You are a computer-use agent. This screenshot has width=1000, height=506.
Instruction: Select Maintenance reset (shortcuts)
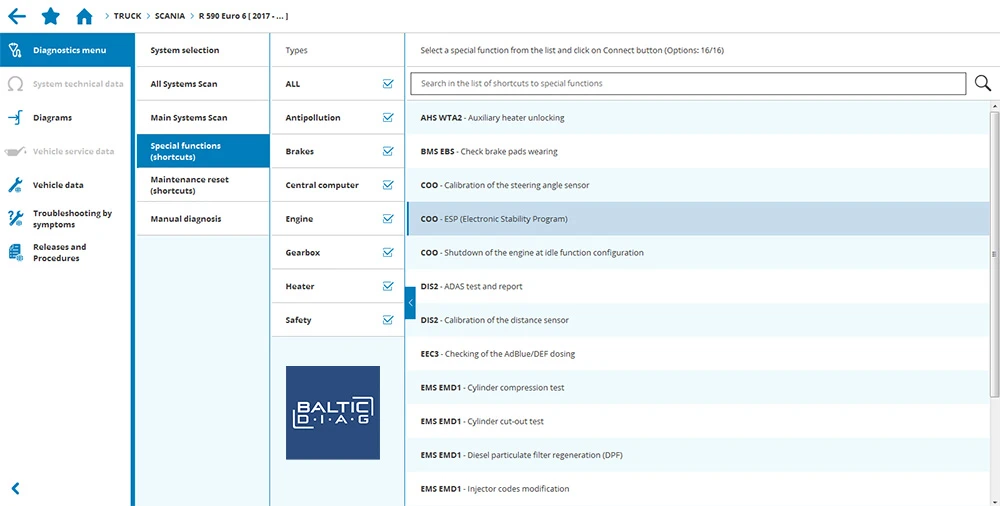pos(203,185)
